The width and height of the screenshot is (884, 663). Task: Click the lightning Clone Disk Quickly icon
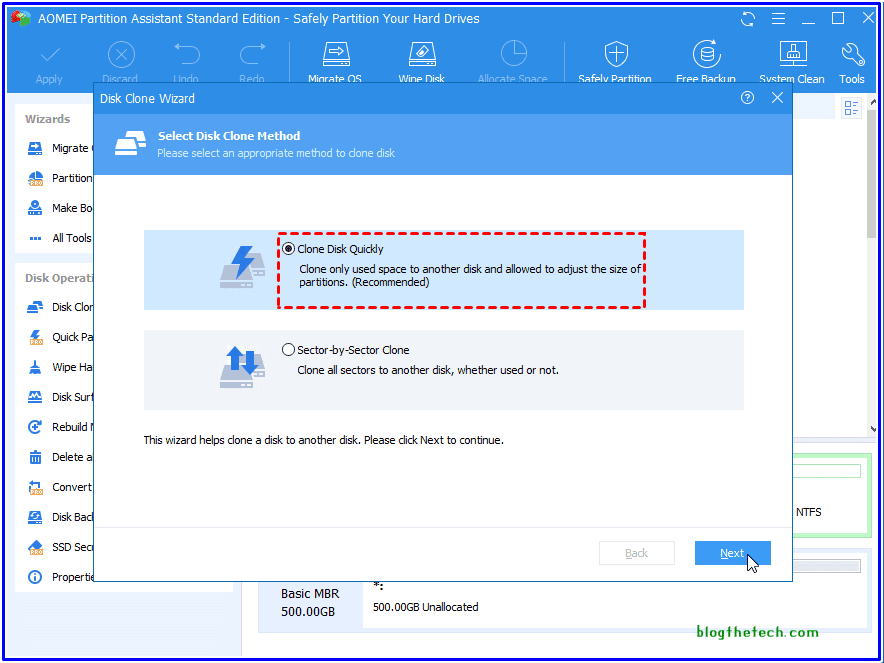click(242, 267)
